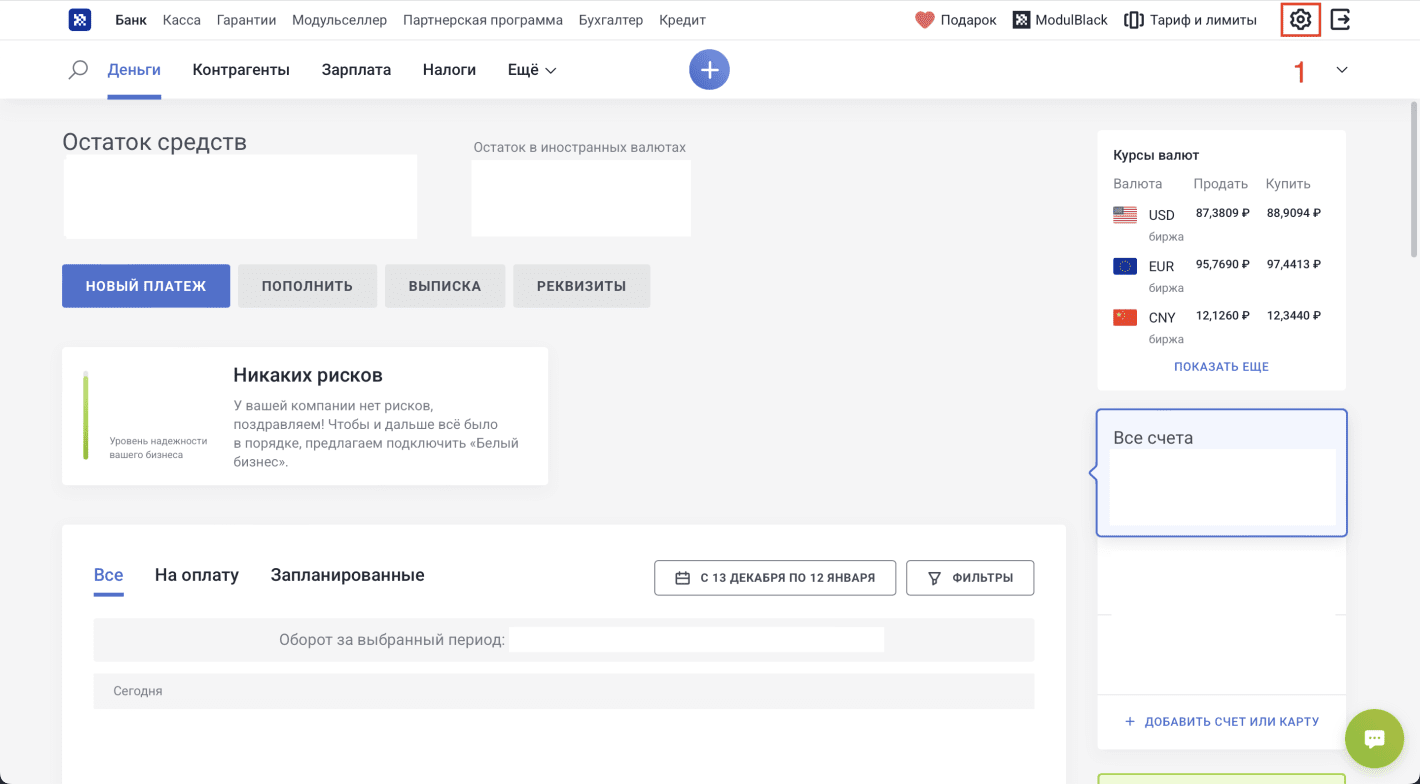Click the ModulBlack icon

pyautogui.click(x=1022, y=19)
